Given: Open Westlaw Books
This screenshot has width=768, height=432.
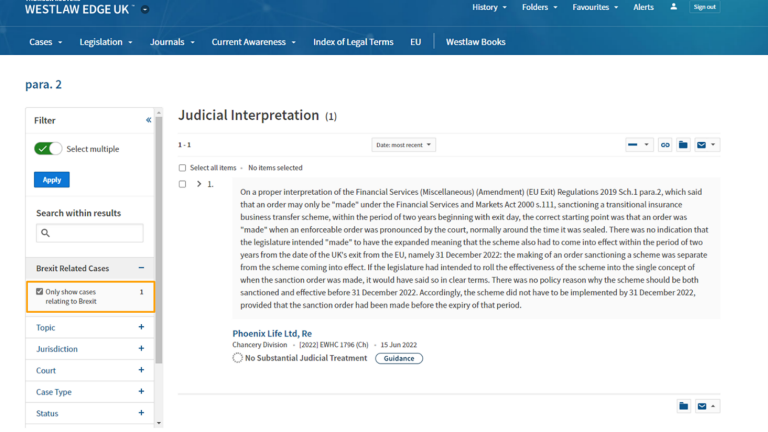Looking at the screenshot, I should point(476,42).
